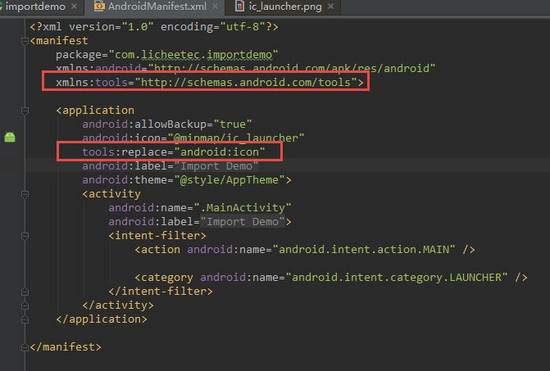Click the "@mipmap/ic_launcher" icon value

click(236, 137)
